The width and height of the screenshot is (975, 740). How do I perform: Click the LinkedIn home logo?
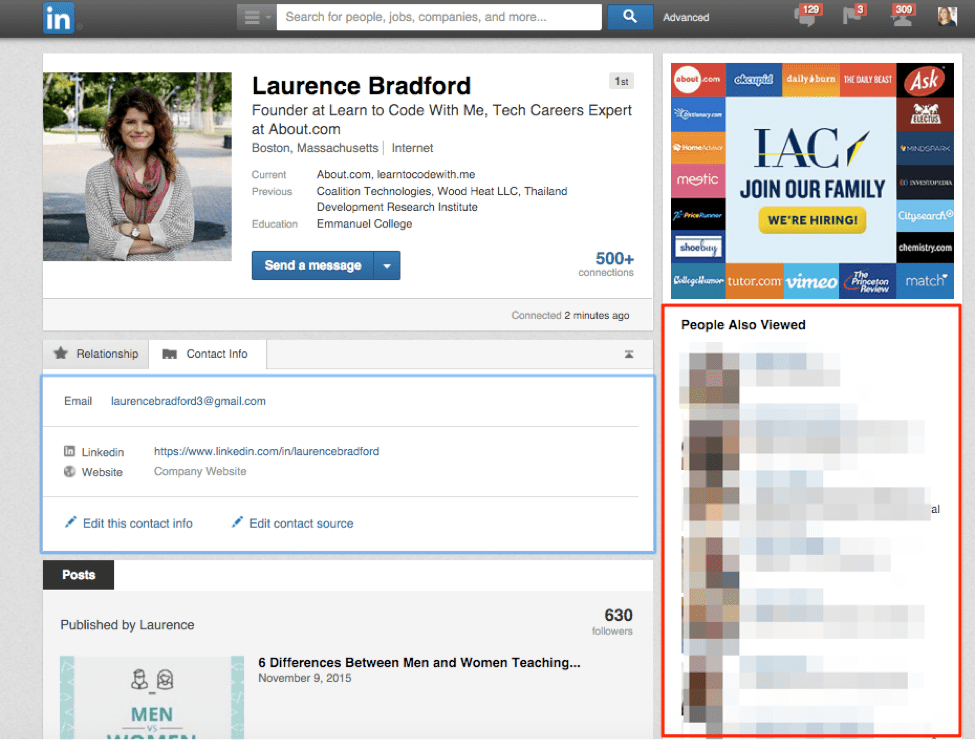(x=58, y=17)
